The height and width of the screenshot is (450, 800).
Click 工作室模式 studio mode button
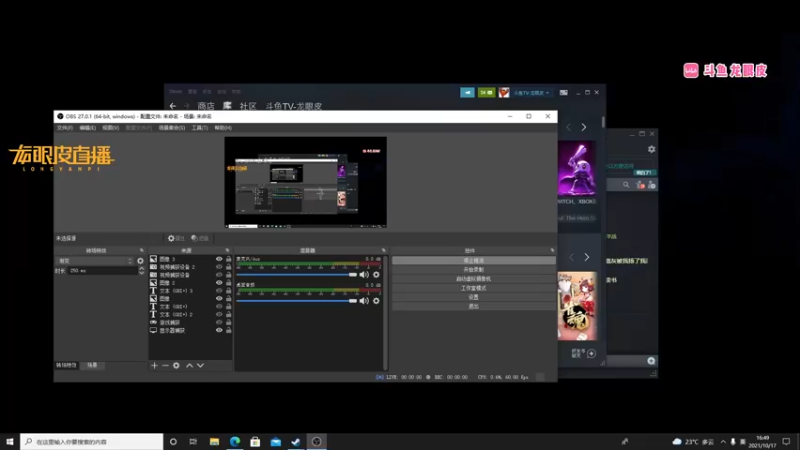coord(473,288)
